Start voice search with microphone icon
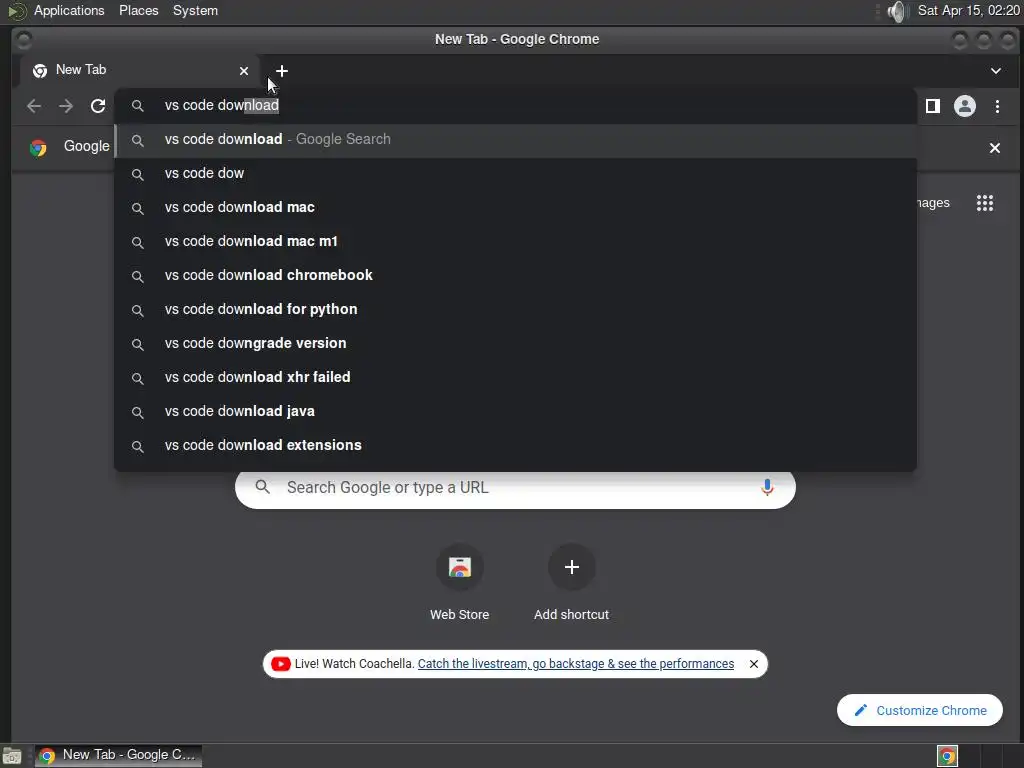Screen dimensions: 1024x768 [x=767, y=487]
